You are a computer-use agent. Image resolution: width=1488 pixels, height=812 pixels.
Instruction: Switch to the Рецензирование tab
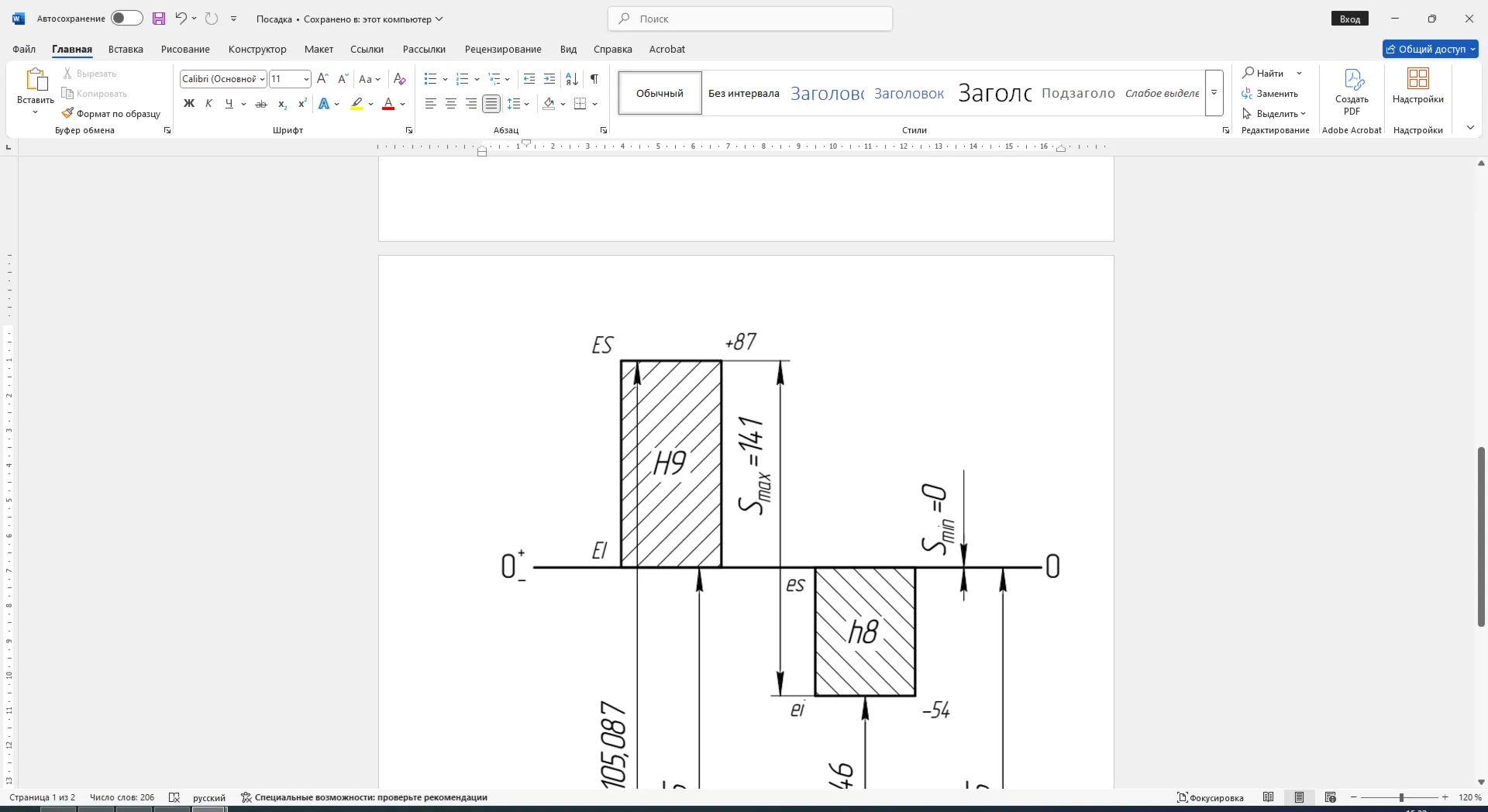(x=503, y=49)
